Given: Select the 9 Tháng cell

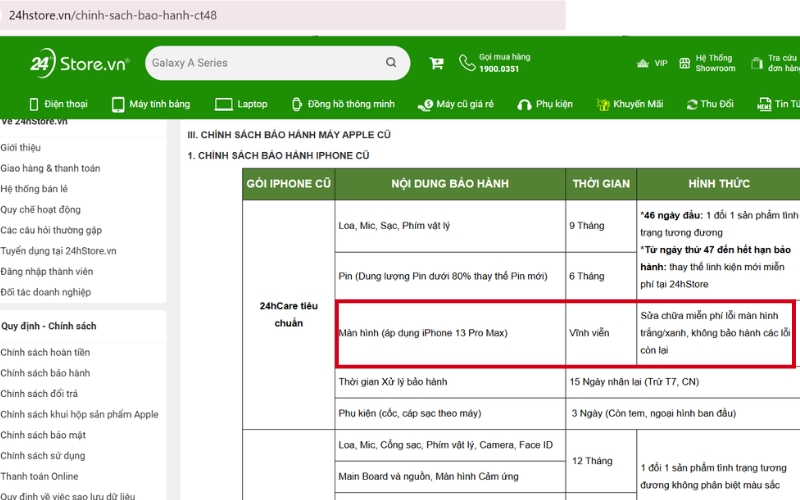Looking at the screenshot, I should tap(601, 226).
